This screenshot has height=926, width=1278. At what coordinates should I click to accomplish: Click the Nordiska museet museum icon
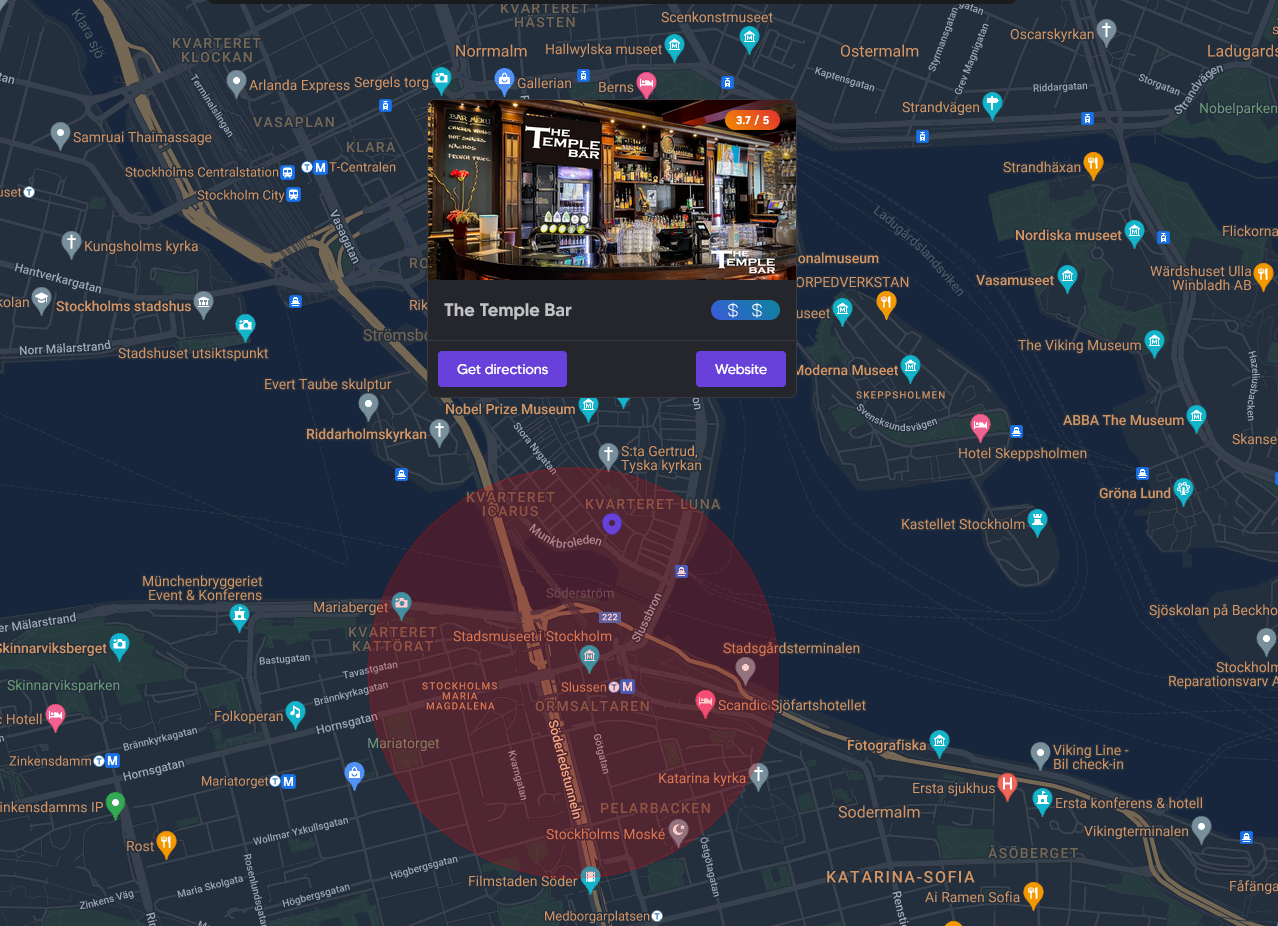(x=1134, y=233)
